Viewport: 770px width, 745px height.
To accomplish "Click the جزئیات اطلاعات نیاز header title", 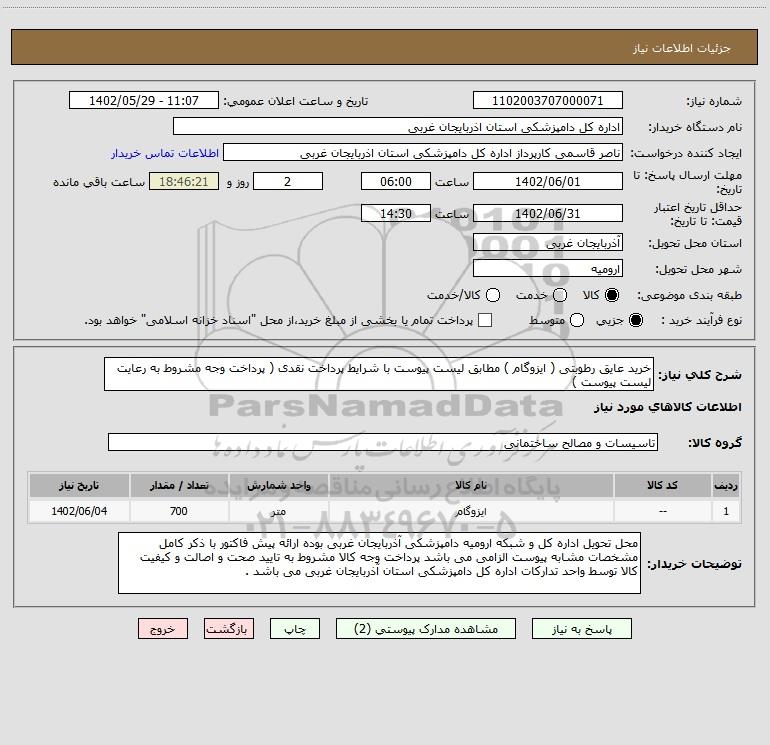I will click(x=682, y=48).
